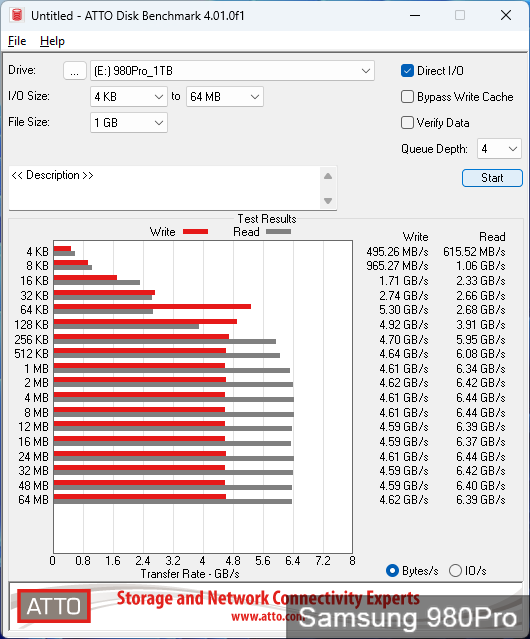Open the Queue Depth dropdown
This screenshot has height=639, width=530.
(499, 149)
